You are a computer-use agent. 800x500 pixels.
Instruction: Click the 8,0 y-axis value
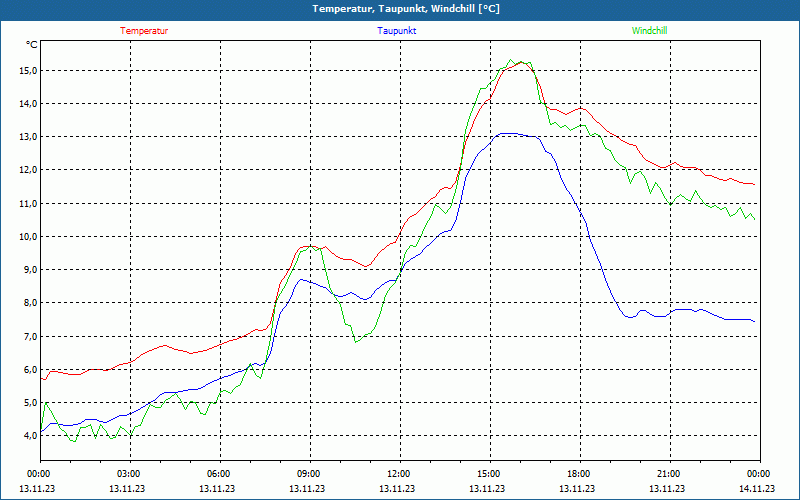(30, 303)
